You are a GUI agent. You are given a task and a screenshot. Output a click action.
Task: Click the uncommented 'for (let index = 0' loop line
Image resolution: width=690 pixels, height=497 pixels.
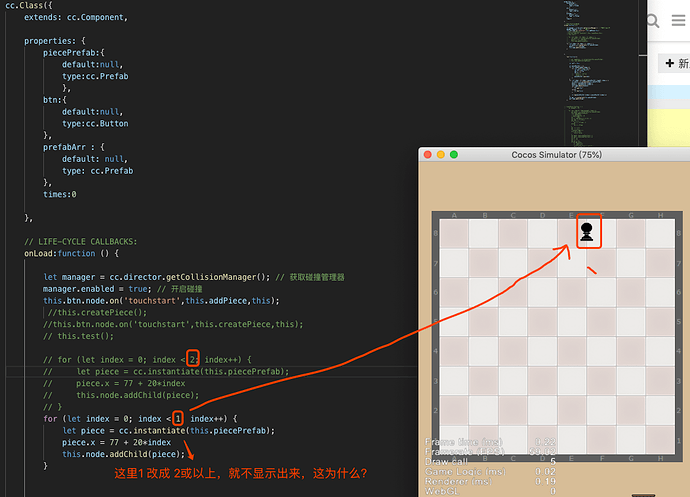[x=140, y=419]
